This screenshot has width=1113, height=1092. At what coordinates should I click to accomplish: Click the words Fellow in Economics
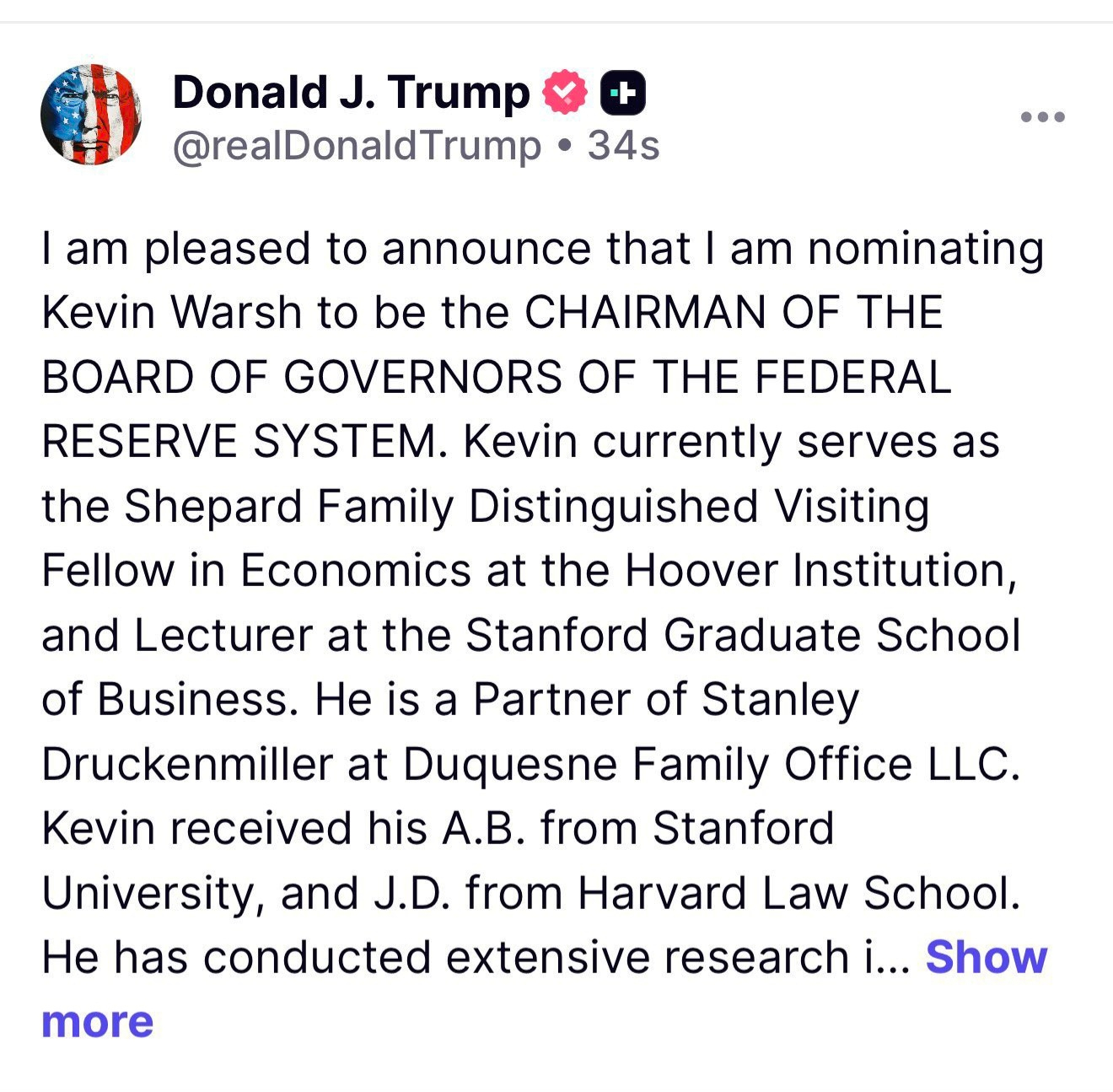[255, 571]
